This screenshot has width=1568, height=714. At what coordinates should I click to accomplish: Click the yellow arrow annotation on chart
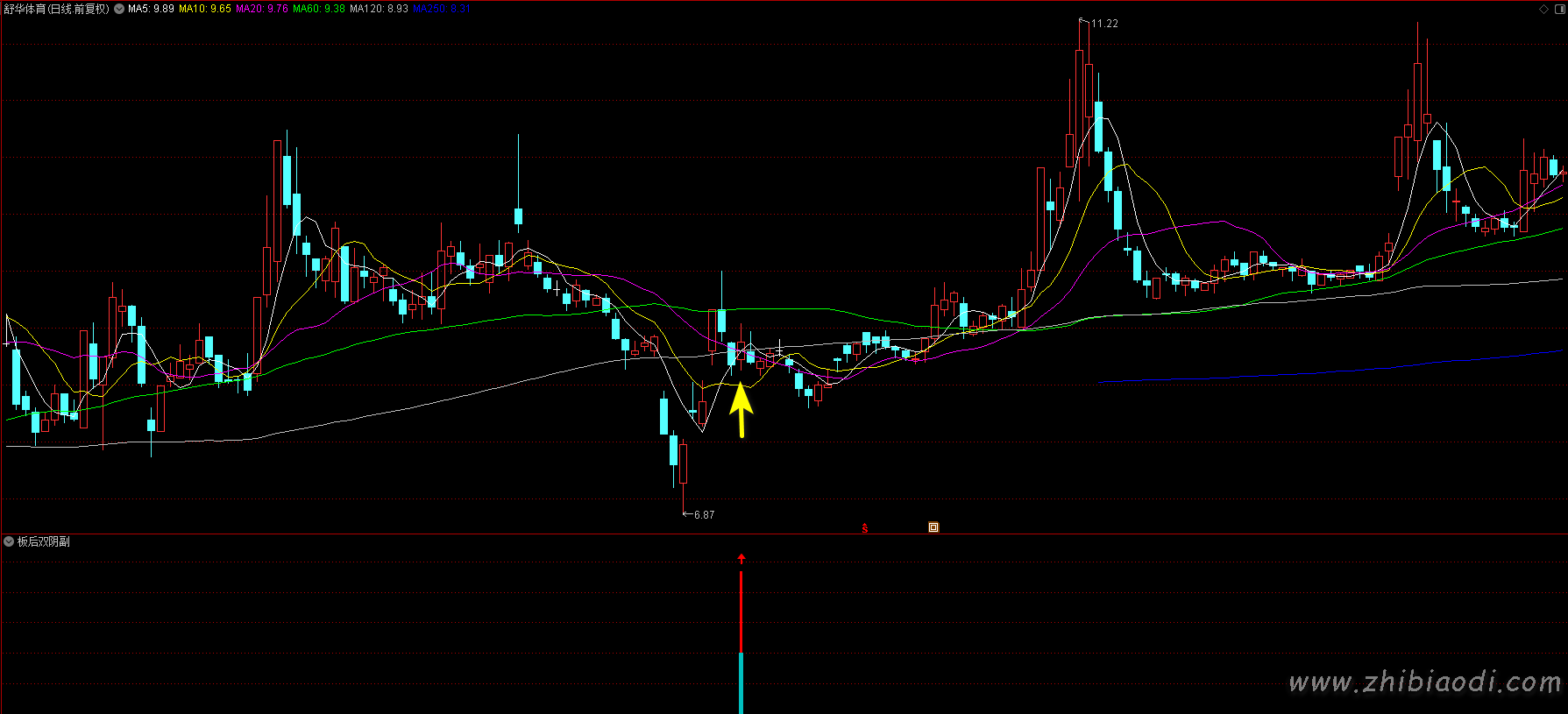coord(741,409)
